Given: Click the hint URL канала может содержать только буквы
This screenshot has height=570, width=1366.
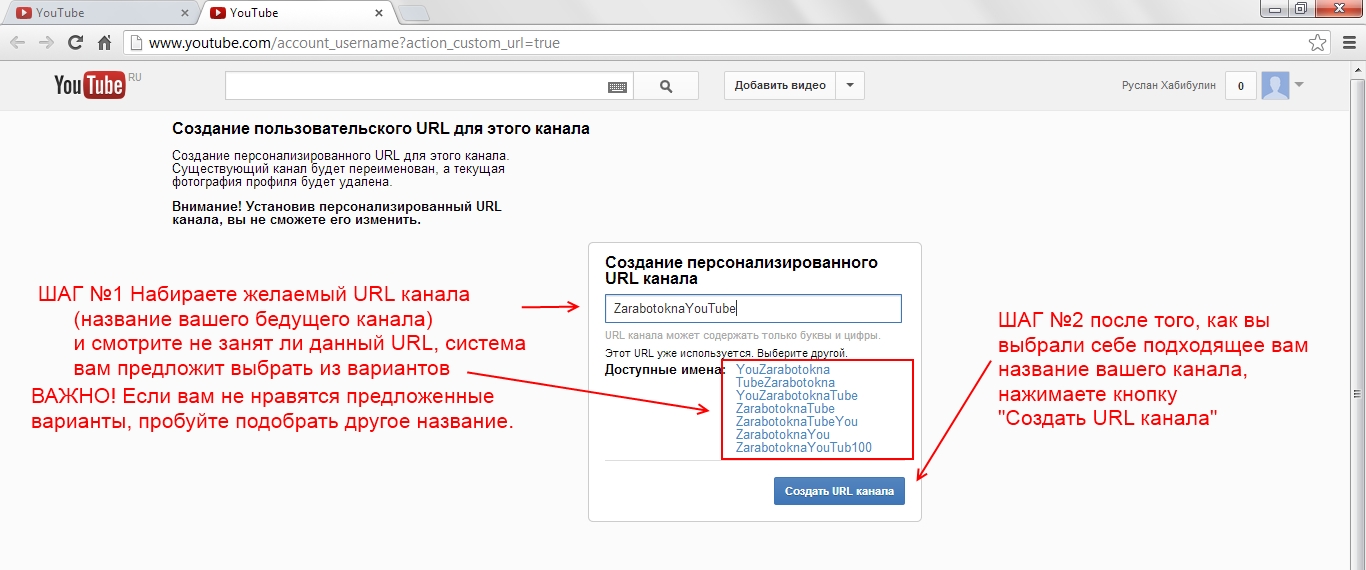Looking at the screenshot, I should (x=743, y=336).
